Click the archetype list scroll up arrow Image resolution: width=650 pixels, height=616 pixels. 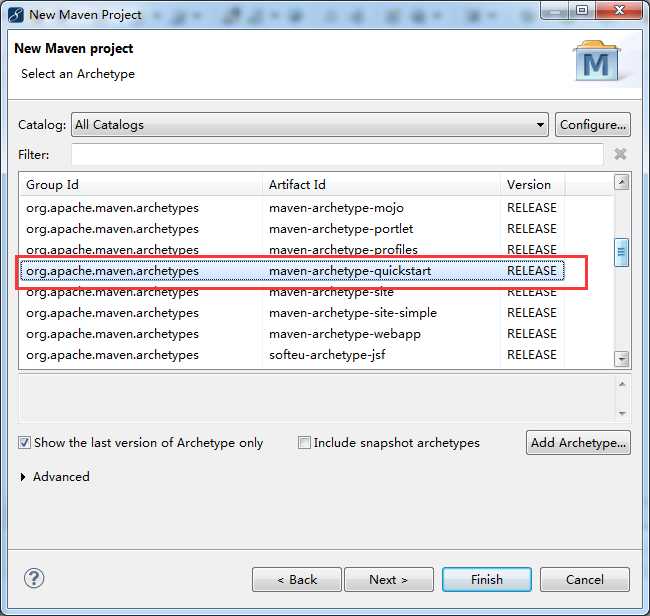click(621, 182)
